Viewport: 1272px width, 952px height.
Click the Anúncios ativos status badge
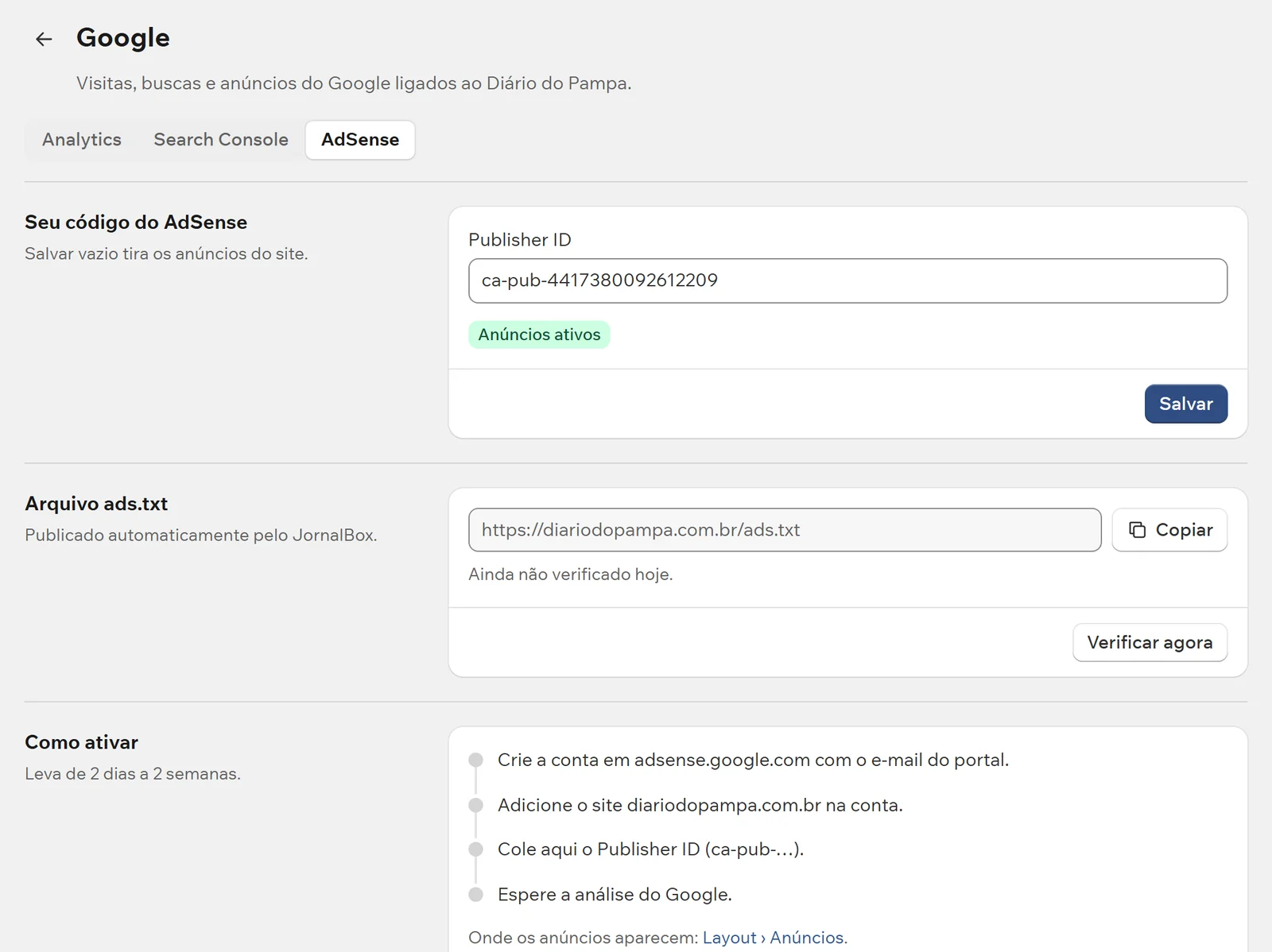[539, 335]
